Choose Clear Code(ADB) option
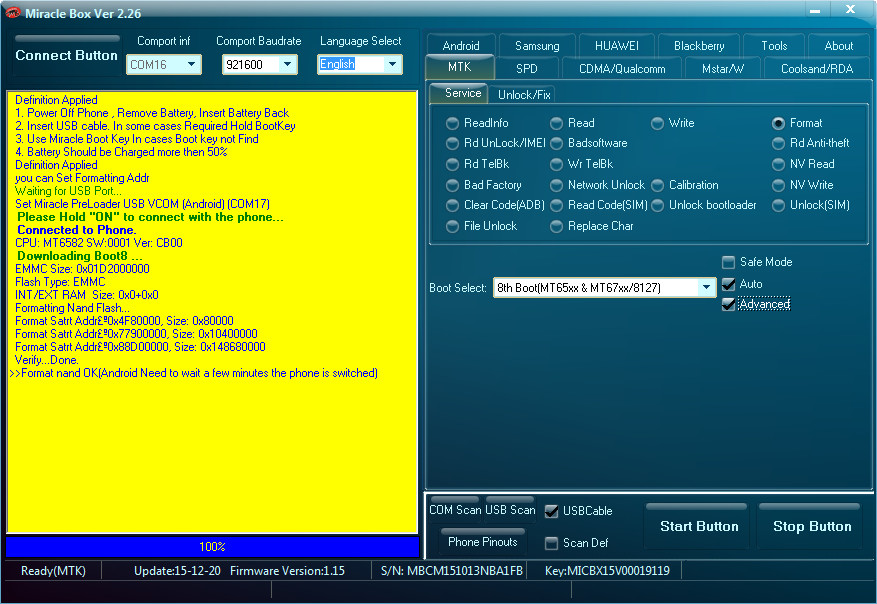The image size is (877, 604). point(452,206)
